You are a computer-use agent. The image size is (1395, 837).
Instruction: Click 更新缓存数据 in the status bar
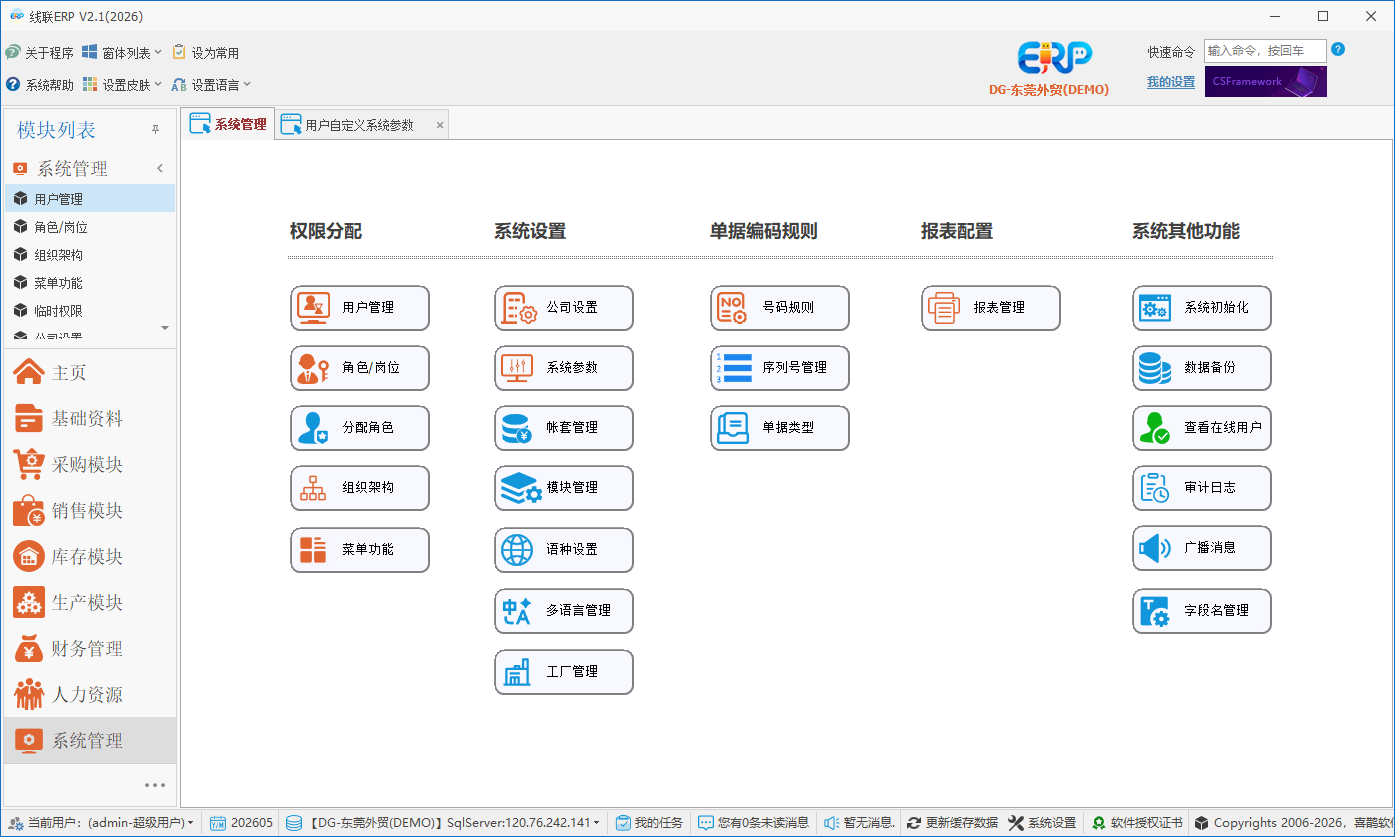[952, 823]
